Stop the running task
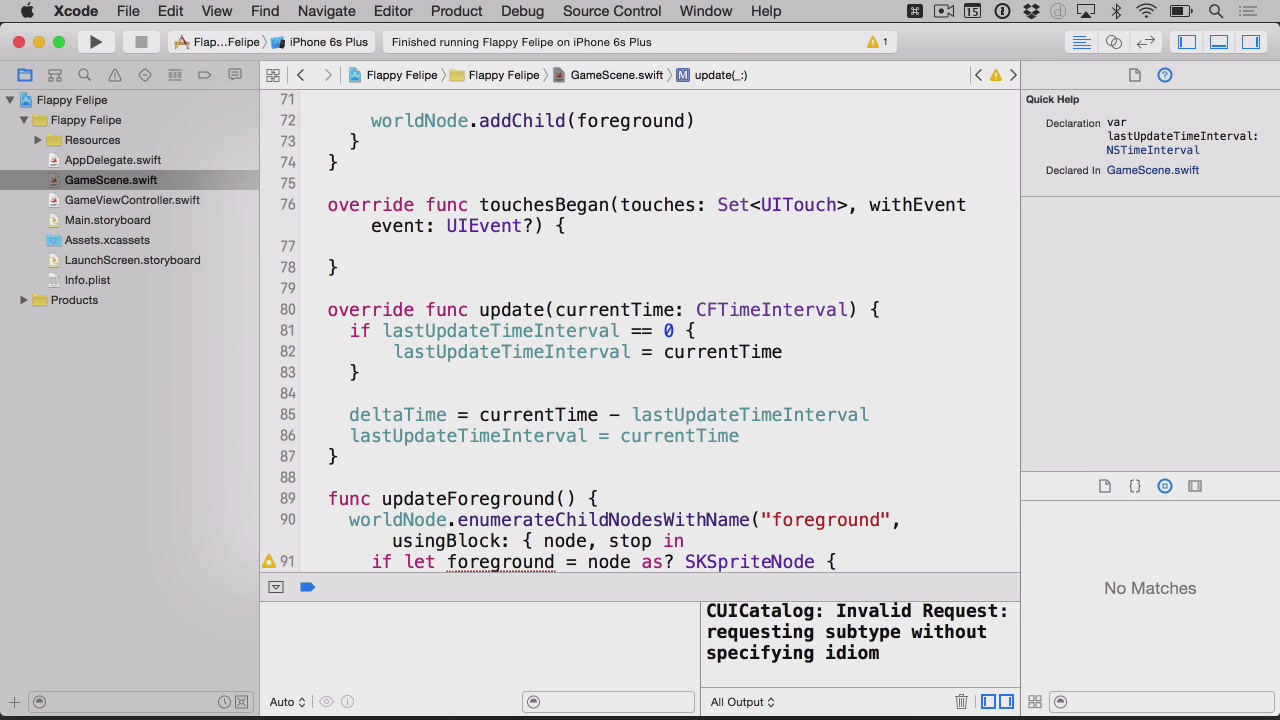The height and width of the screenshot is (720, 1280). pyautogui.click(x=141, y=42)
